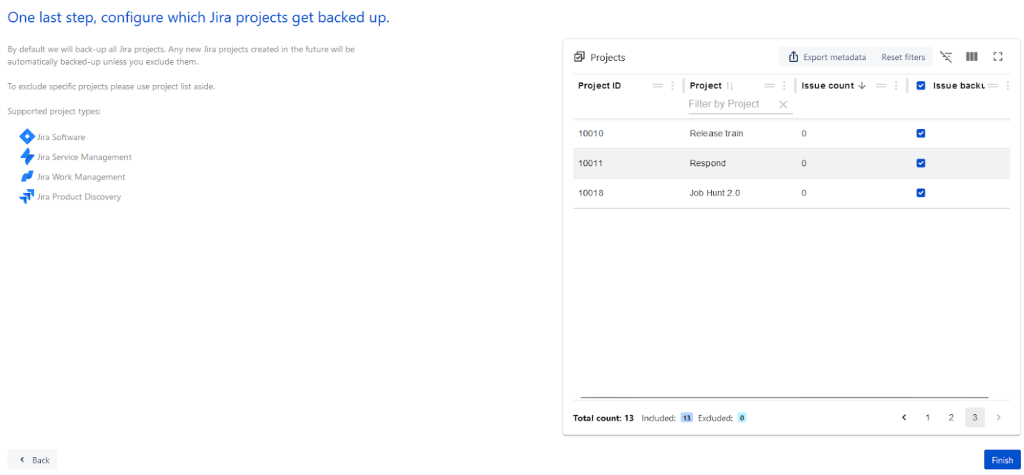Open Project column actions menu
Screen dimensions: 1024x475
(x=784, y=86)
